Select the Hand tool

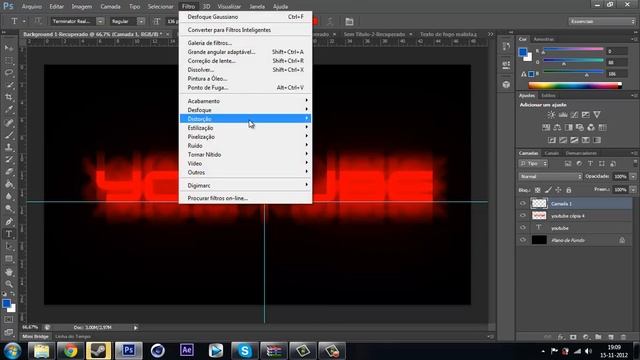(9, 272)
